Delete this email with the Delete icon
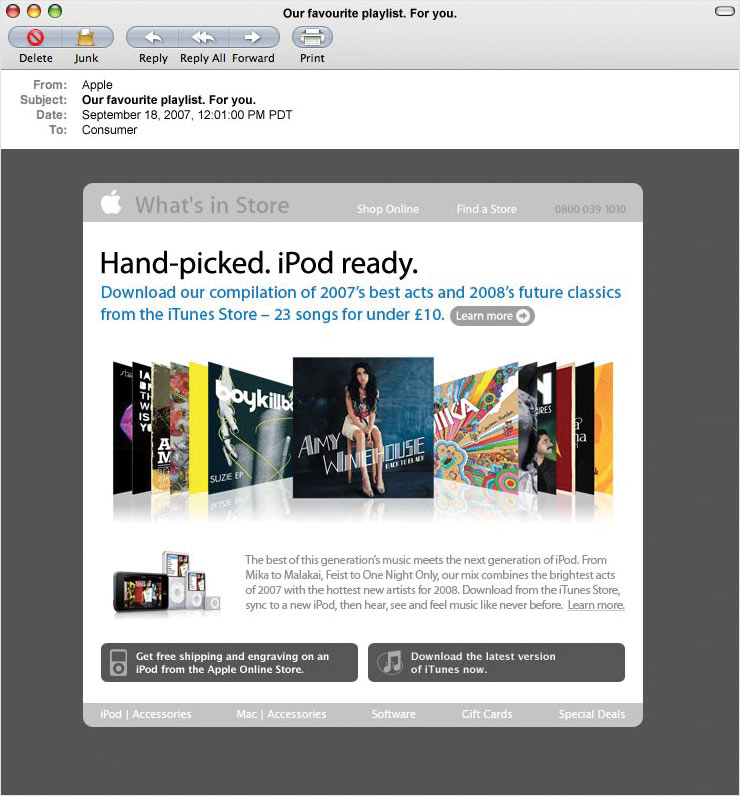This screenshot has width=740, height=796. pyautogui.click(x=35, y=38)
